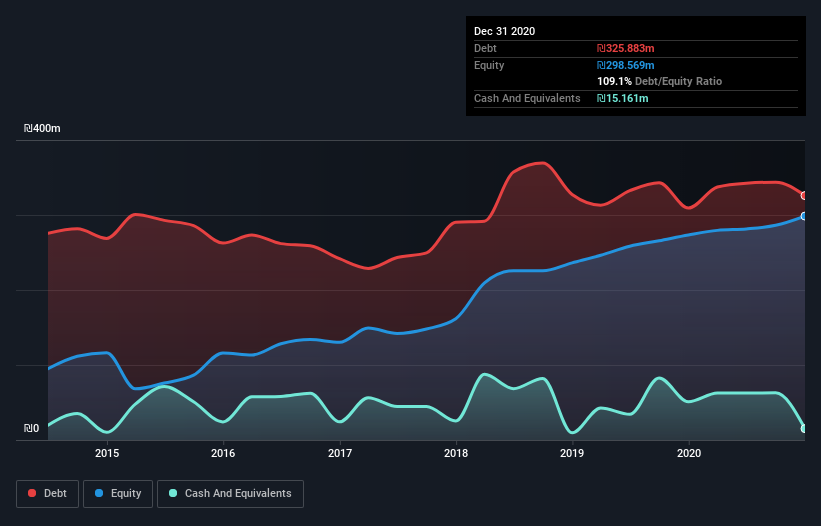Click the Debt label in tooltip

[x=485, y=48]
